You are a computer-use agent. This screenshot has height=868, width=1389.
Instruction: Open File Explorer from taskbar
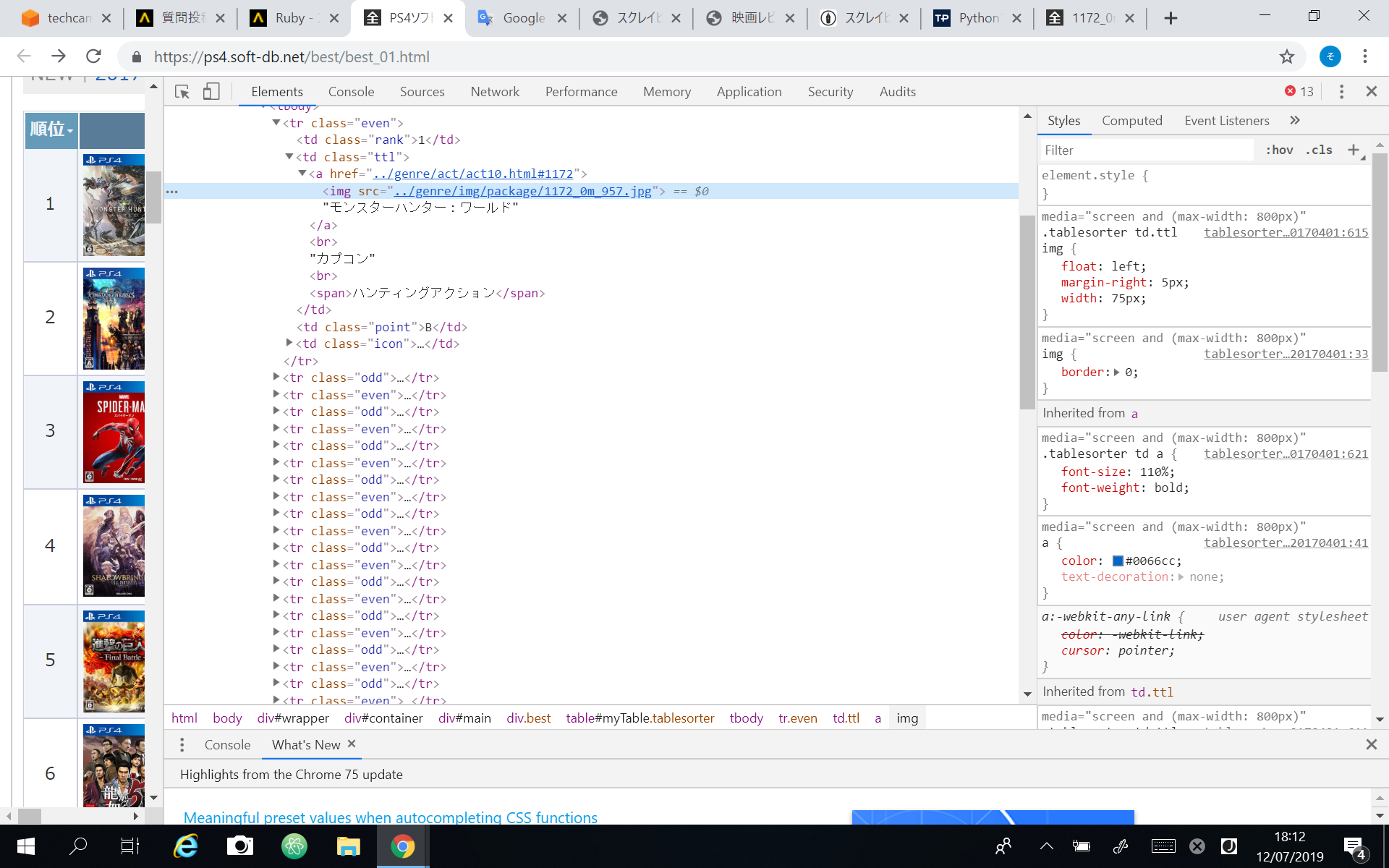click(348, 846)
